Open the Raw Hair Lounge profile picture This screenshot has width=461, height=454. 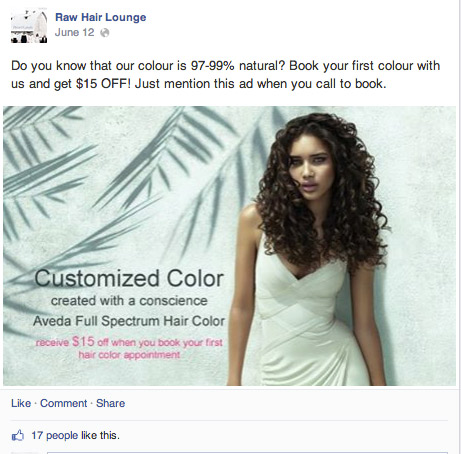[29, 26]
